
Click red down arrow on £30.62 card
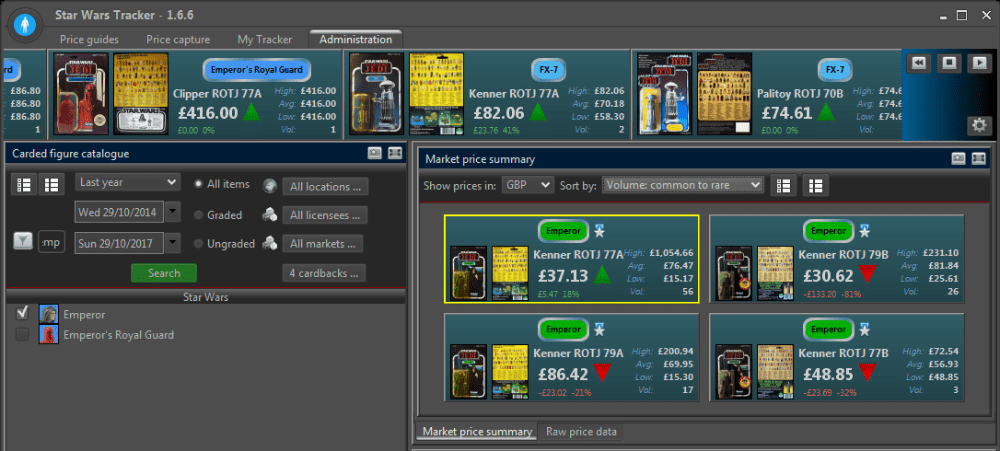(x=867, y=276)
